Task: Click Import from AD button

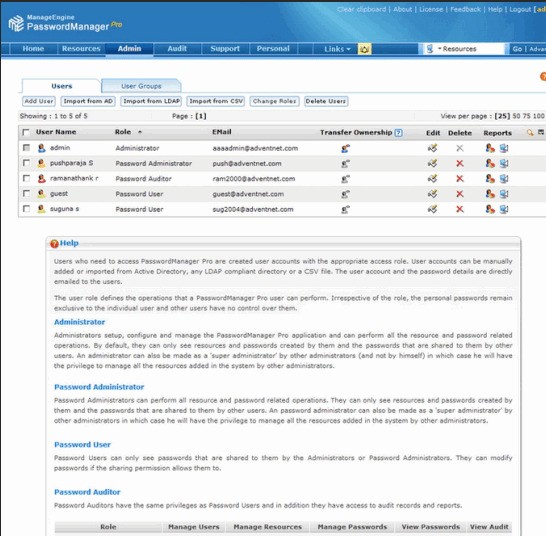Action: [x=88, y=101]
